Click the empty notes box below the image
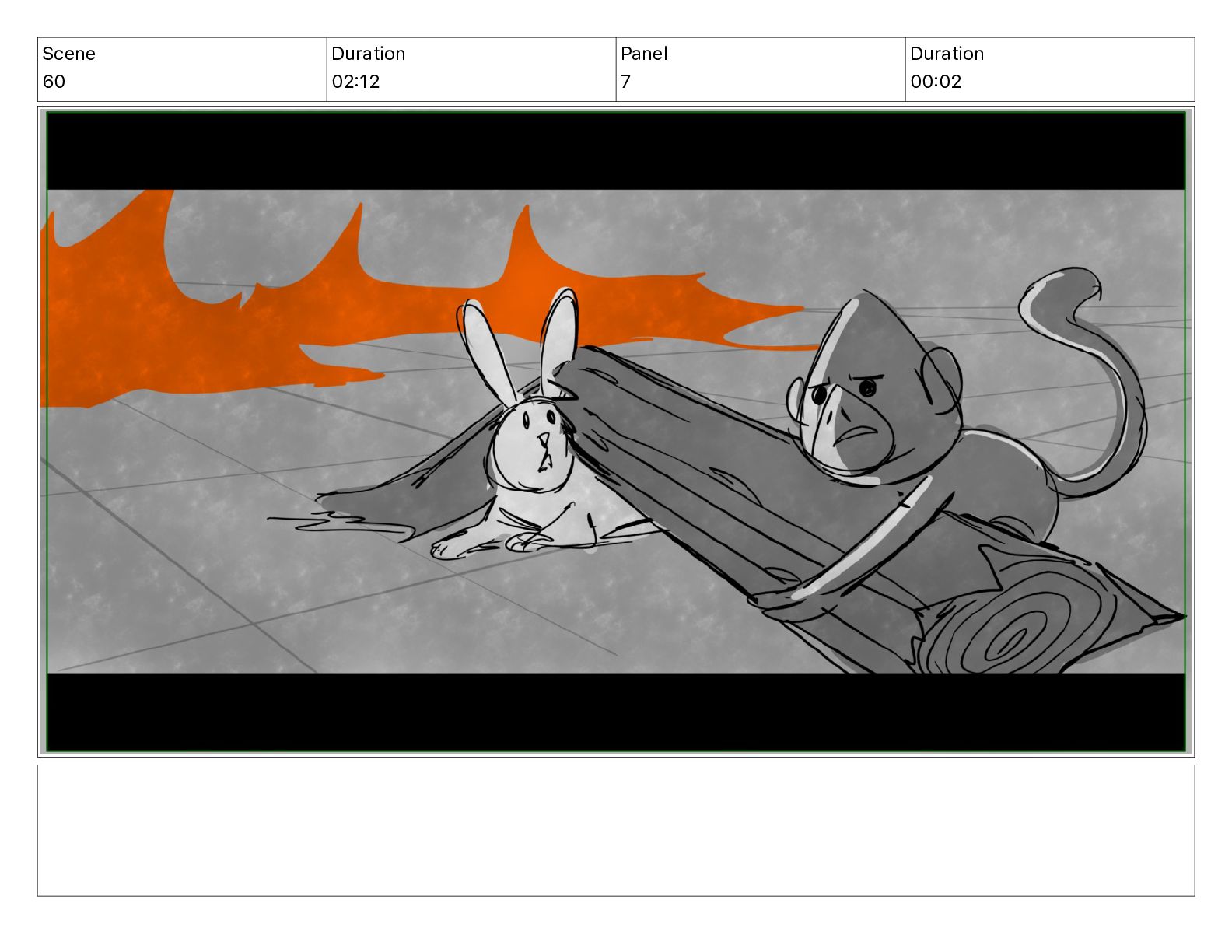This screenshot has width=1232, height=952. 616,831
